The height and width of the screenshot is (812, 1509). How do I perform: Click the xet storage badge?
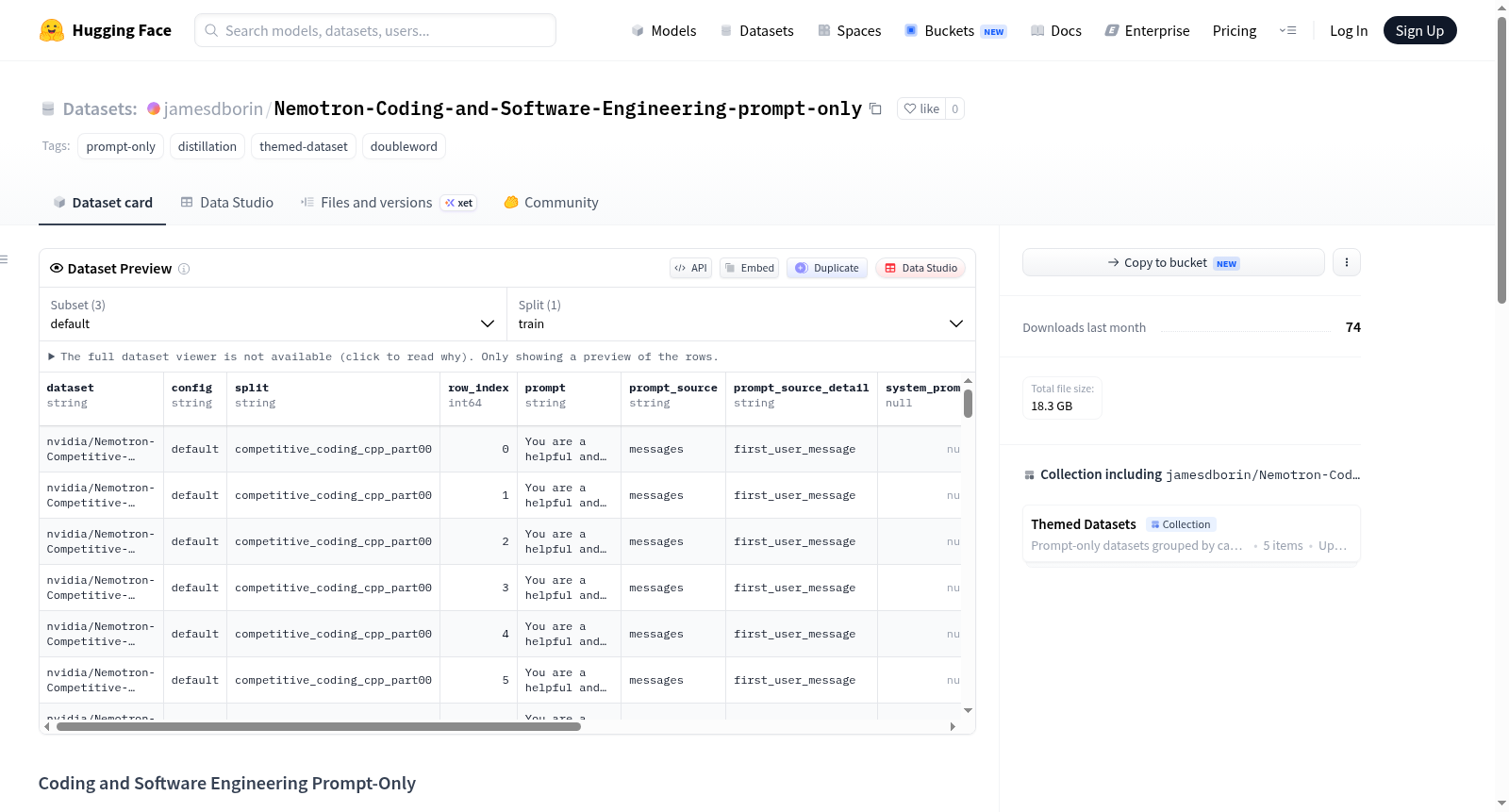(x=459, y=203)
